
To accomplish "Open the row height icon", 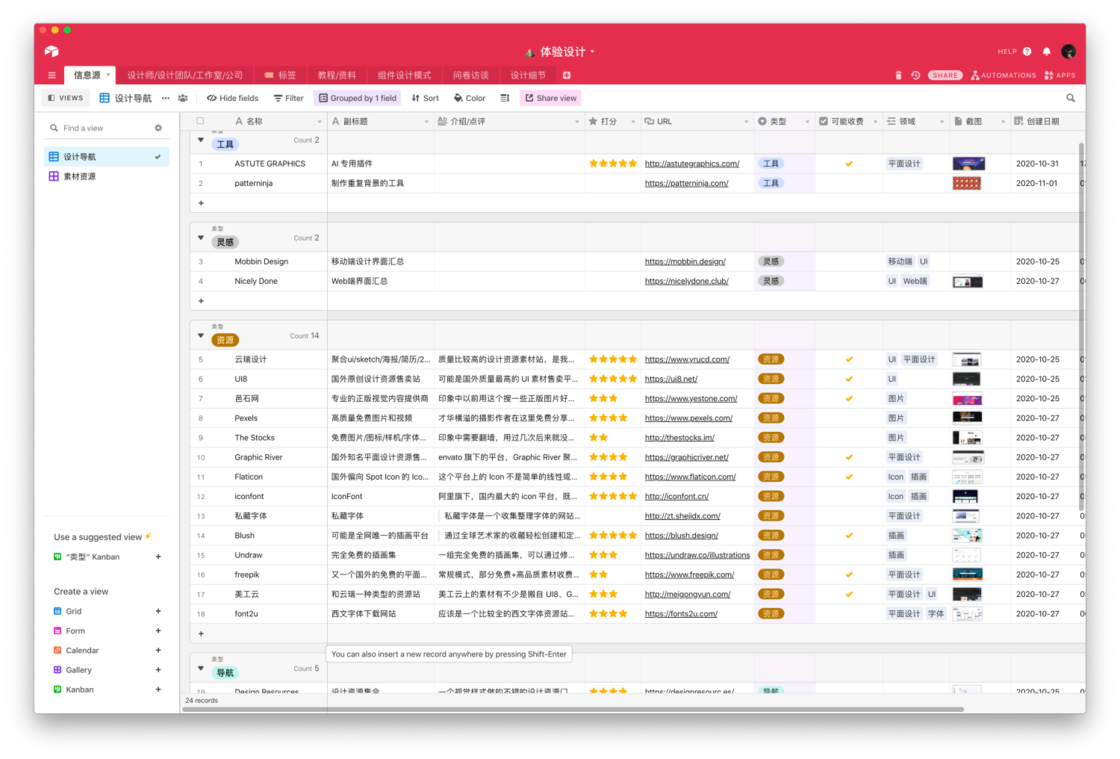I will (x=505, y=98).
